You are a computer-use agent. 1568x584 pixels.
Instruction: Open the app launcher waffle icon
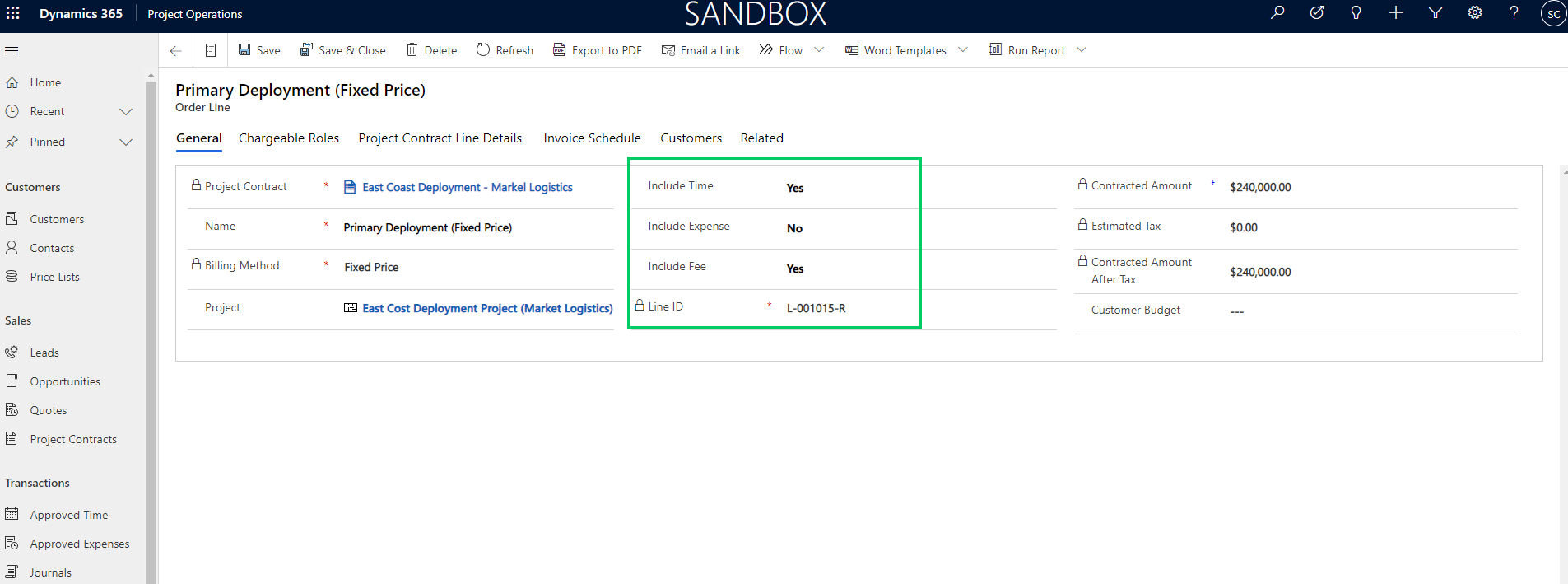(13, 13)
